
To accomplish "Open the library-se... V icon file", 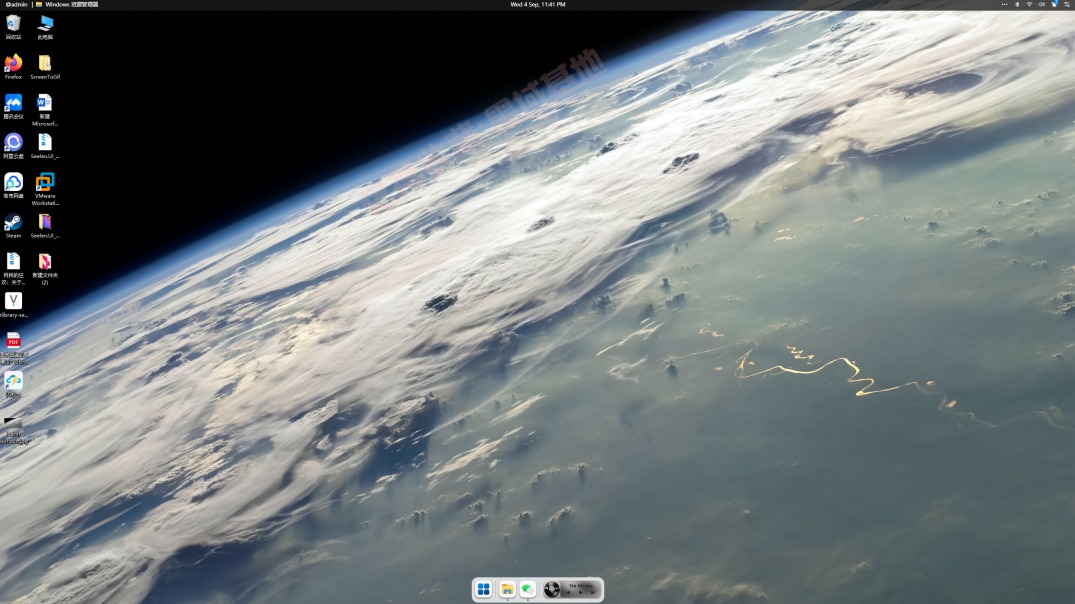I will pyautogui.click(x=13, y=305).
